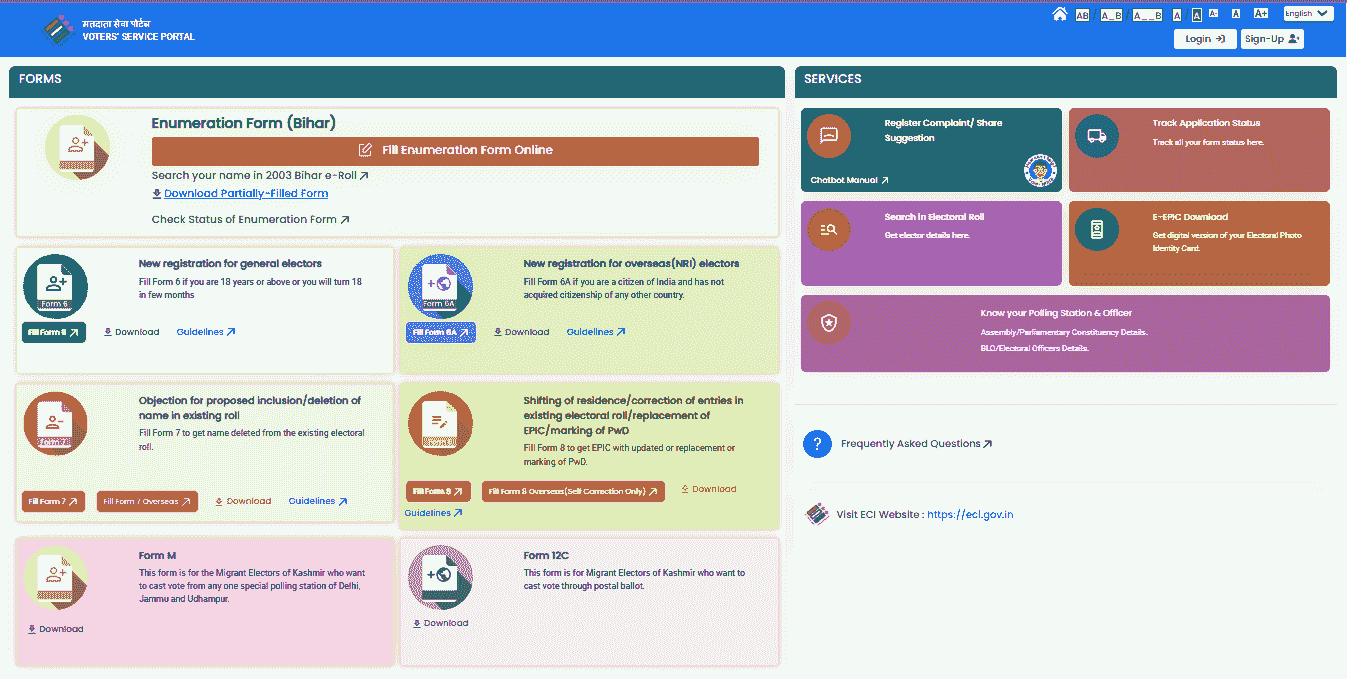
Task: Download Form 7 objection form
Action: 243,501
